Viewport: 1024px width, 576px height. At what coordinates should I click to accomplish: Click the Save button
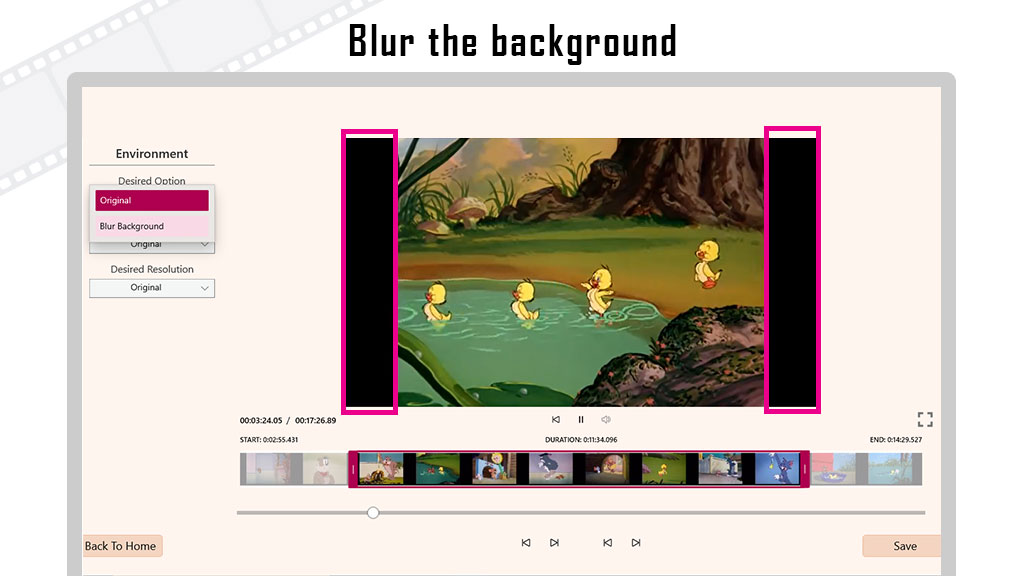pyautogui.click(x=902, y=546)
